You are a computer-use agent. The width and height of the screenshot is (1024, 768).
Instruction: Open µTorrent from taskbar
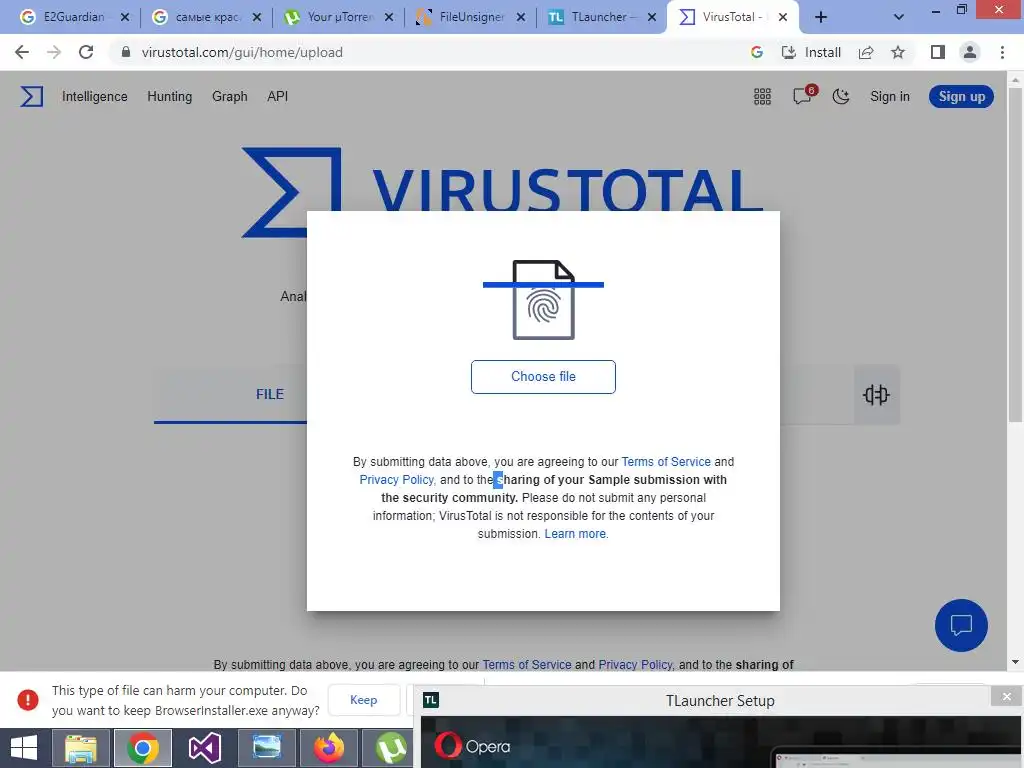click(x=390, y=748)
